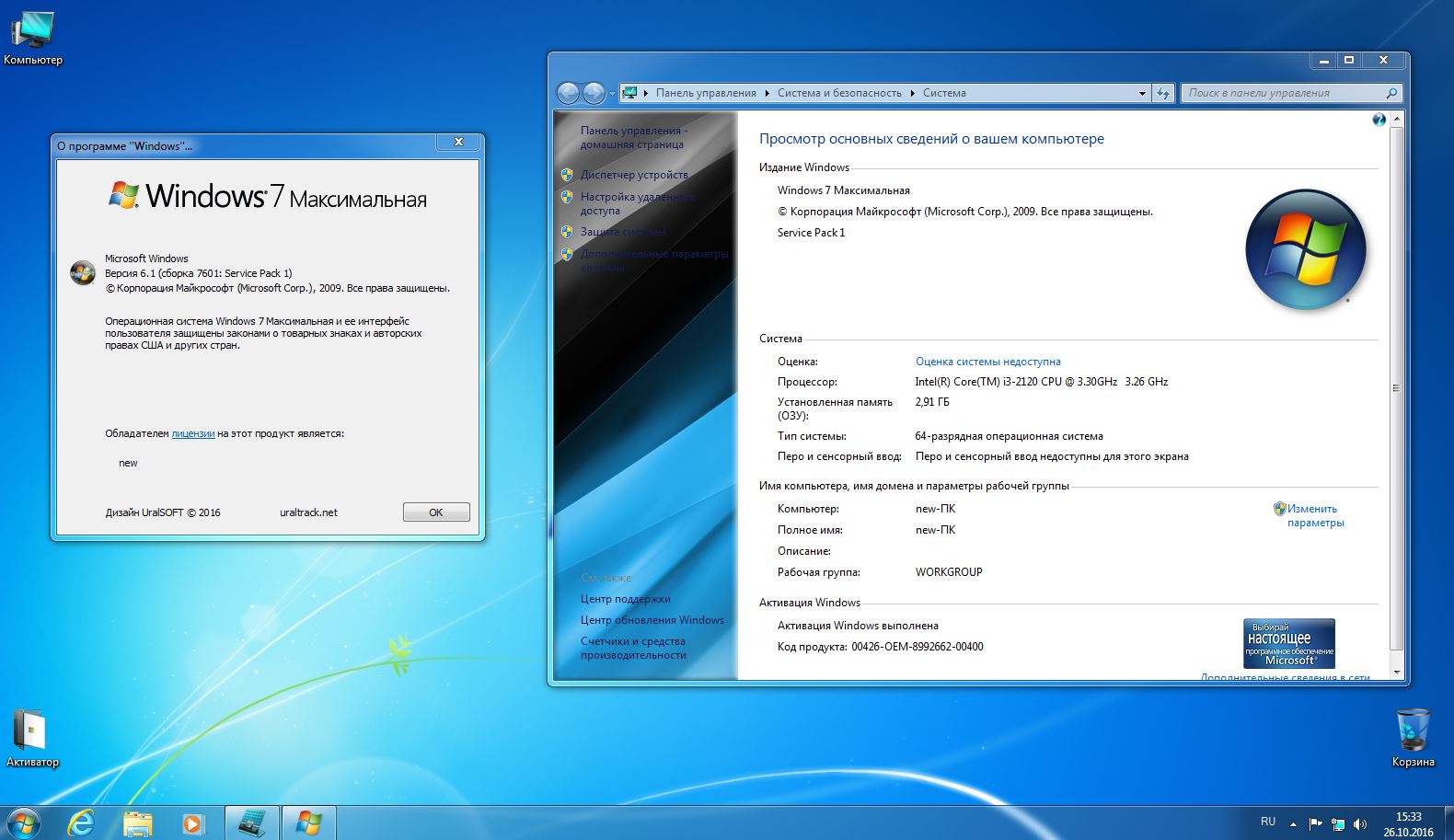The image size is (1454, 840).
Task: Open the Start menu orb
Action: pyautogui.click(x=23, y=823)
